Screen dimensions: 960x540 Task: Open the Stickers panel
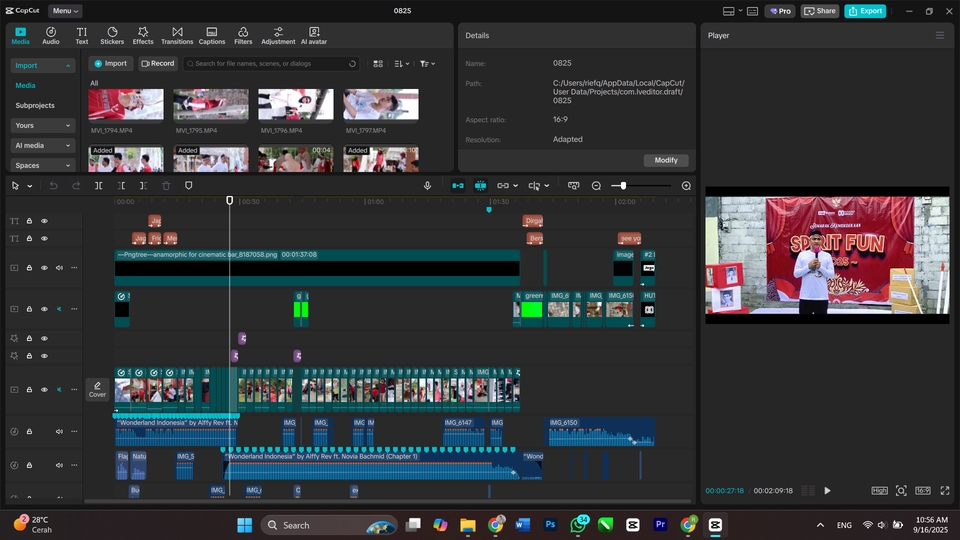click(x=112, y=36)
